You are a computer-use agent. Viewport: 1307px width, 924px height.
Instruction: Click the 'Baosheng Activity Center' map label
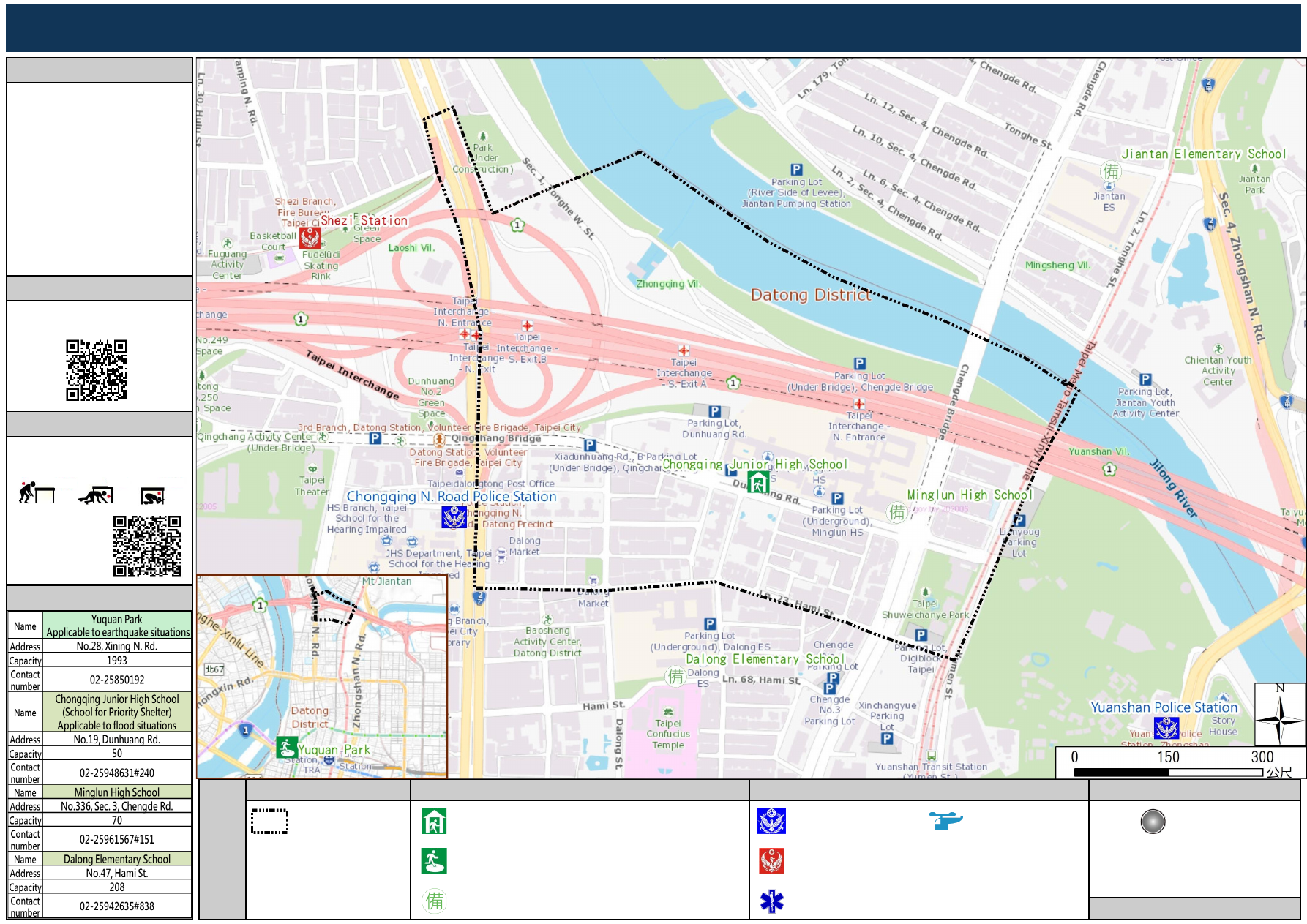pos(547,636)
